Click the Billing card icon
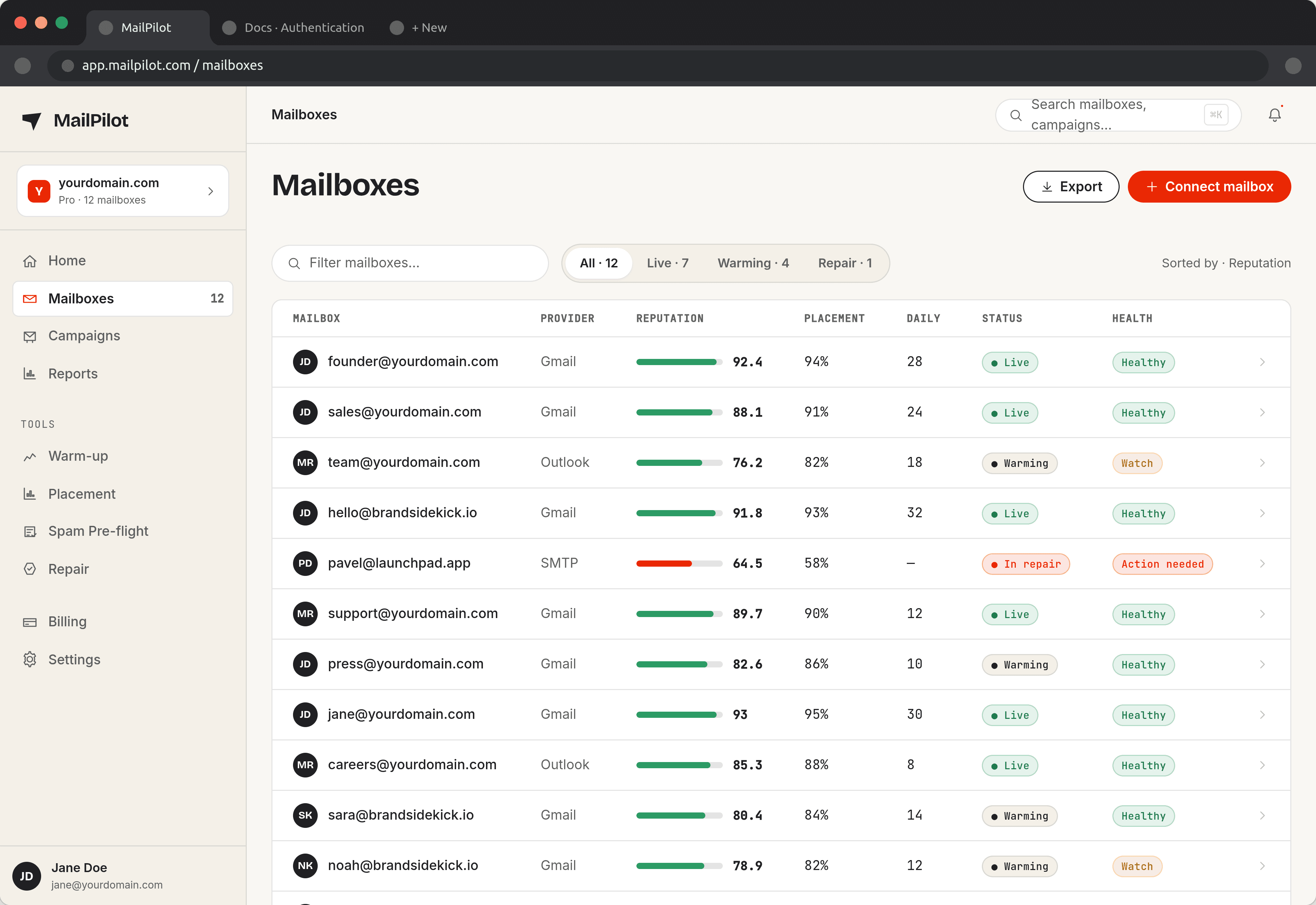 pos(30,622)
